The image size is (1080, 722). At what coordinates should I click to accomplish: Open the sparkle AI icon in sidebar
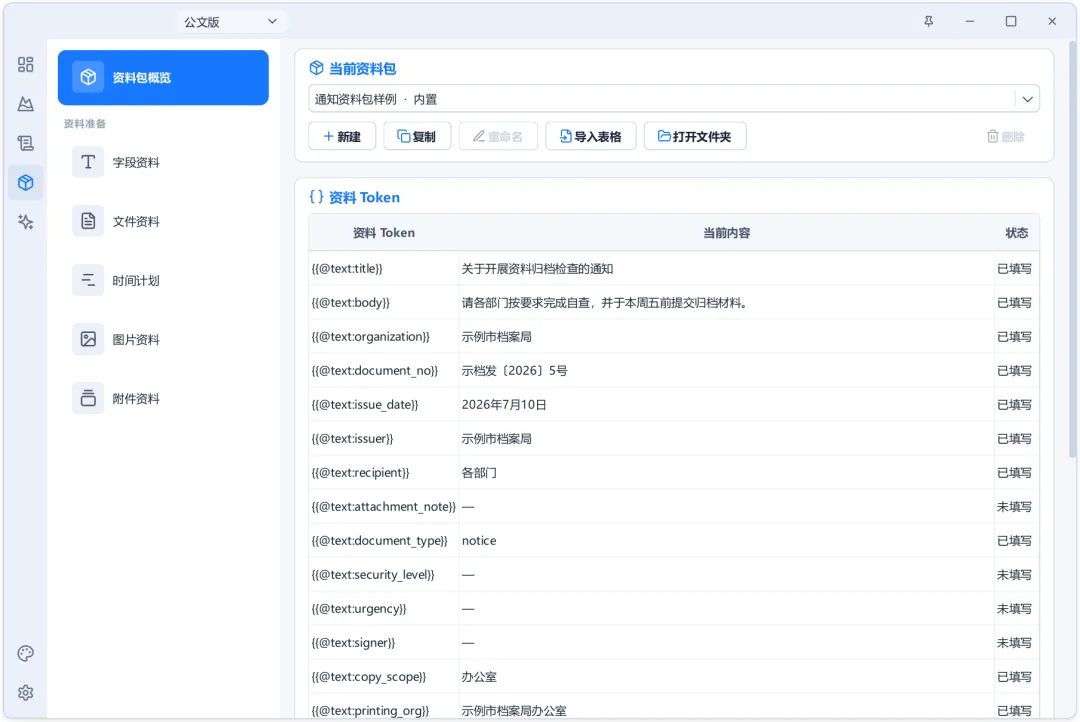25,222
